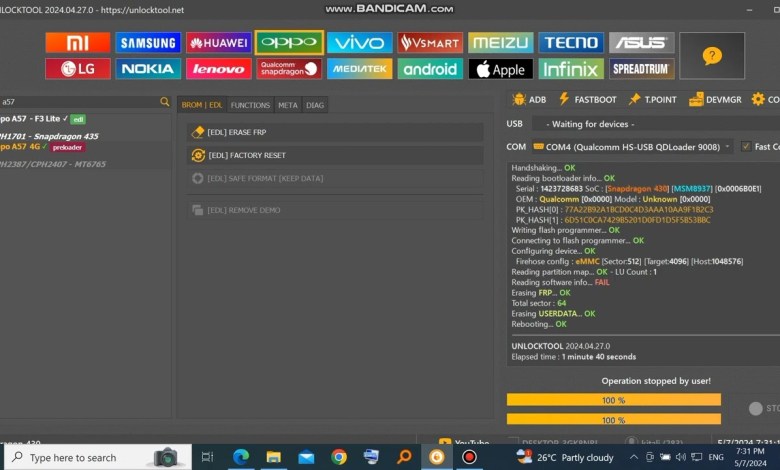Pick the MediaTek brand tile
Viewport: 780px width, 470px height.
coord(359,69)
